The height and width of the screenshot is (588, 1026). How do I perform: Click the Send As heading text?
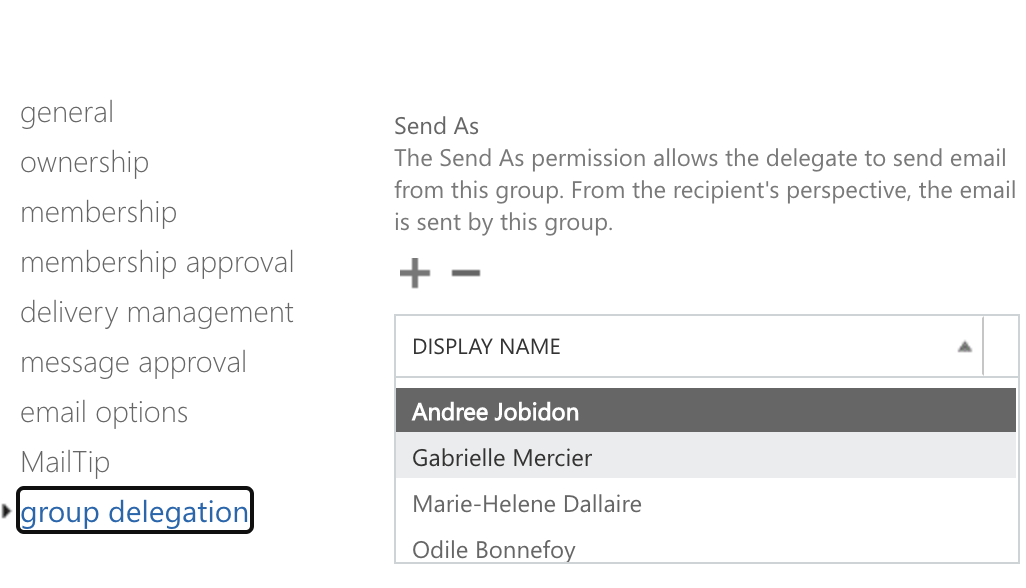point(437,127)
